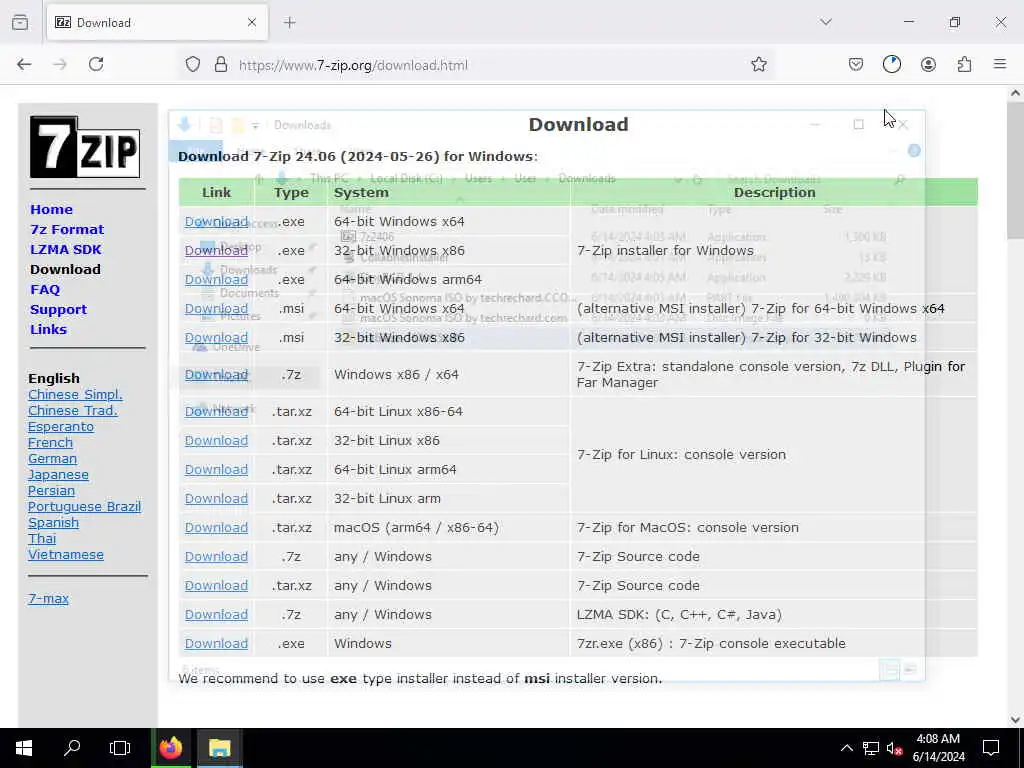Download tar.xz for 64-bit Linux x86-64

[216, 411]
